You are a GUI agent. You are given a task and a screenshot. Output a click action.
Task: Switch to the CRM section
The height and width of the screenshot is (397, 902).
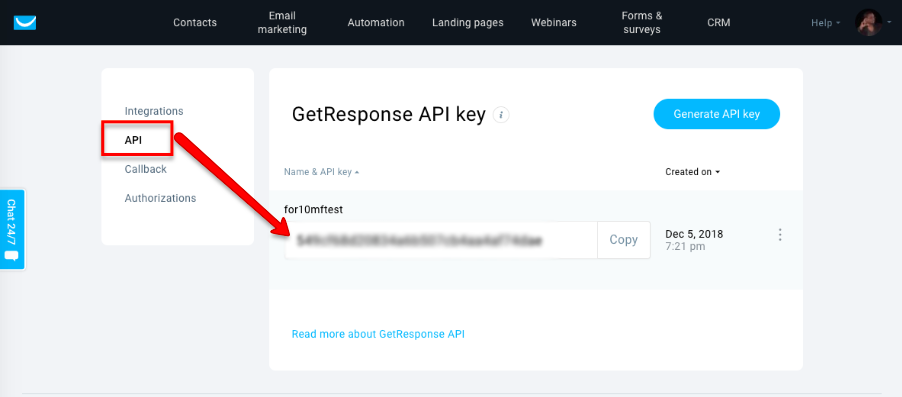click(x=718, y=22)
